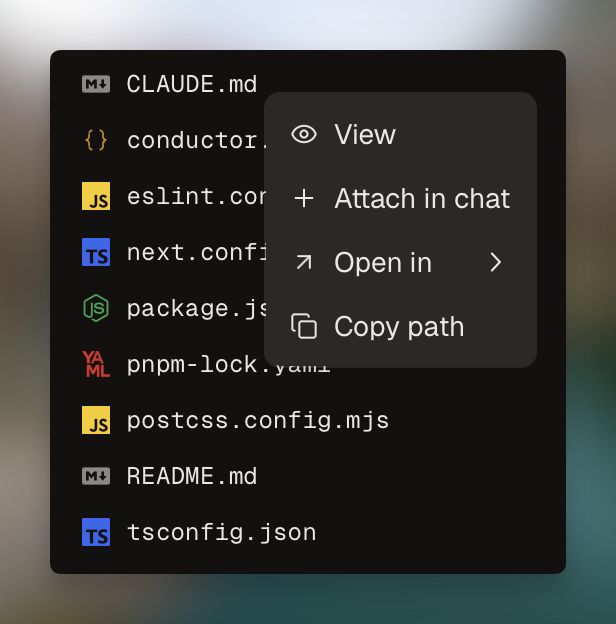
Task: Click the Markdown icon beside CLAUDE.md
Action: [x=96, y=84]
